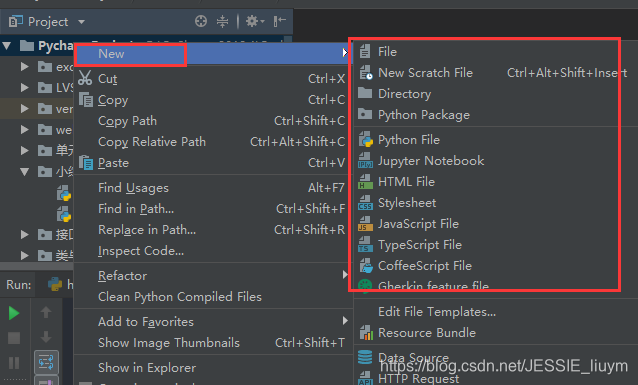638x385 pixels.
Task: Click the Python Package icon
Action: click(x=365, y=114)
